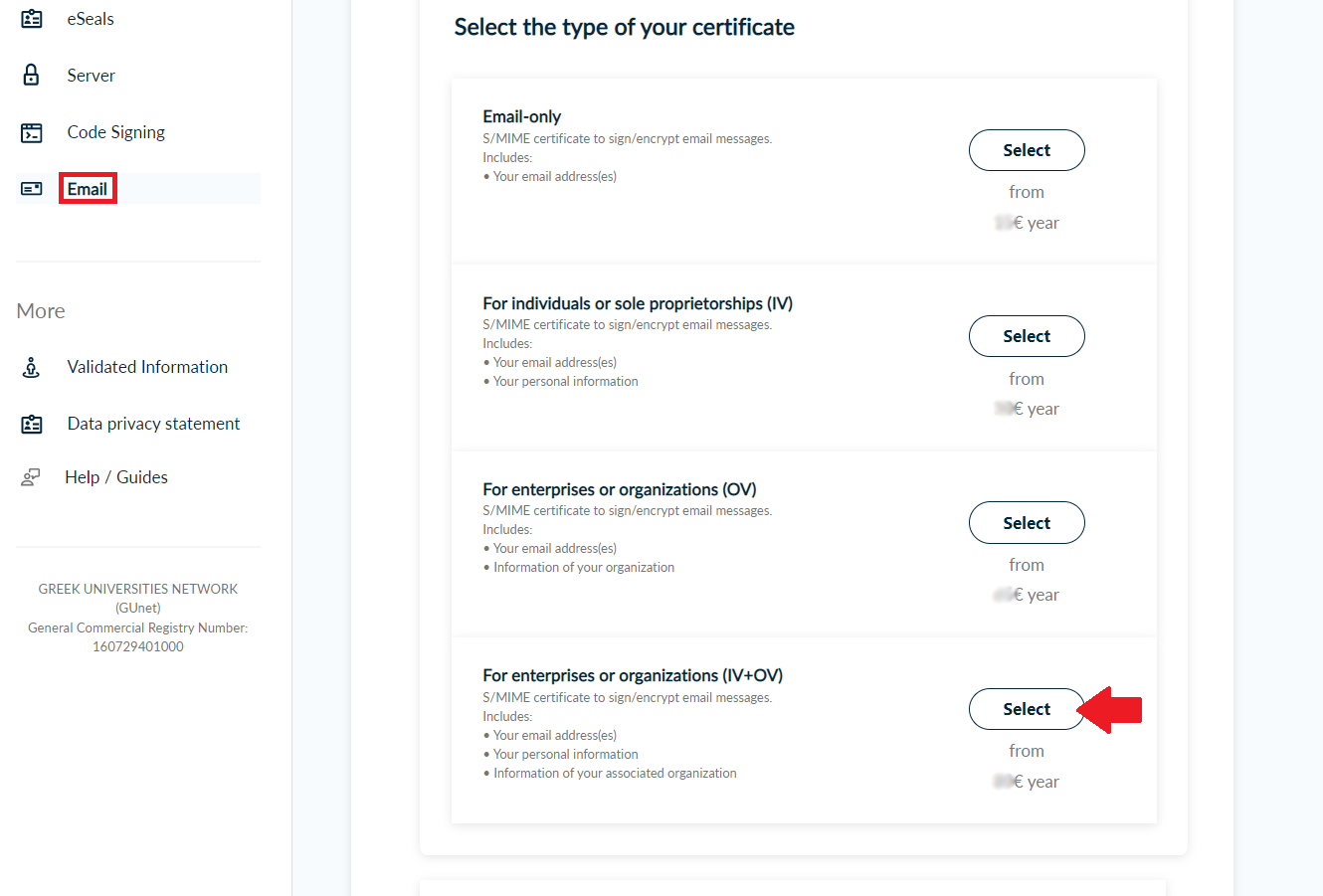The image size is (1323, 896).
Task: Open the Server menu item
Action: click(92, 76)
